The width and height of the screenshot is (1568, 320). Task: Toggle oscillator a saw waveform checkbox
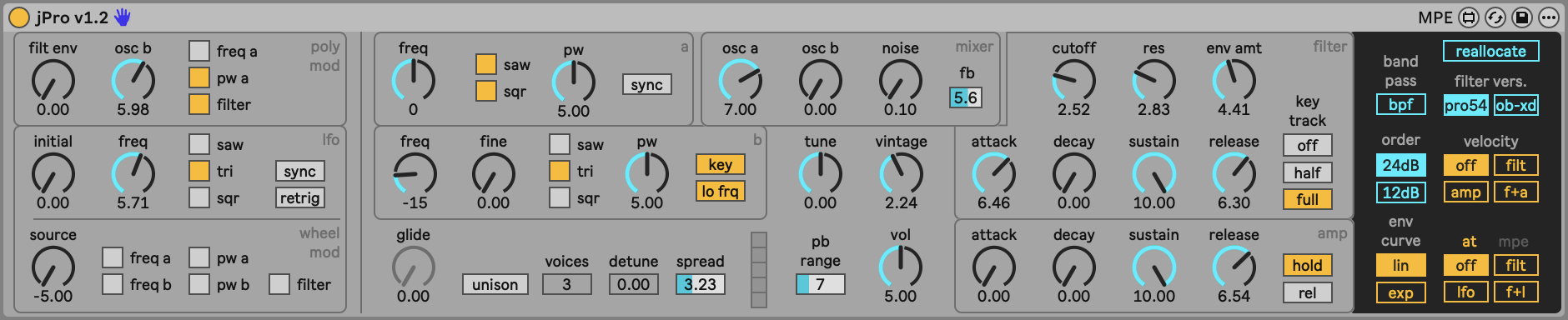485,64
